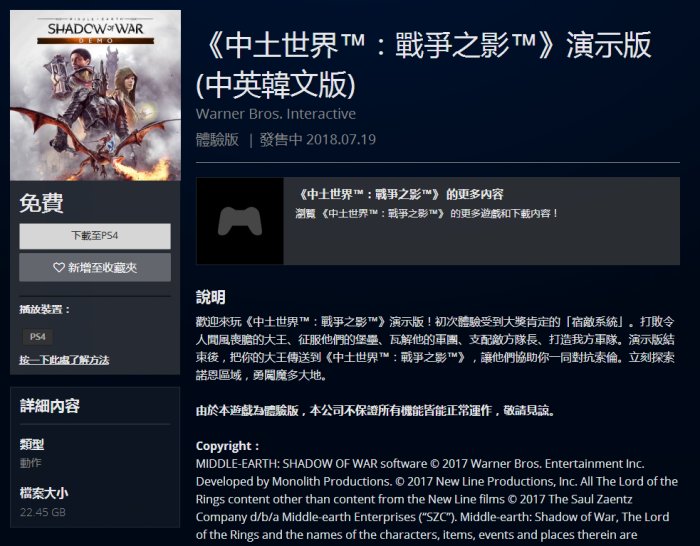Click the 動作 genre value under 類型
The height and width of the screenshot is (546, 700).
click(x=30, y=463)
